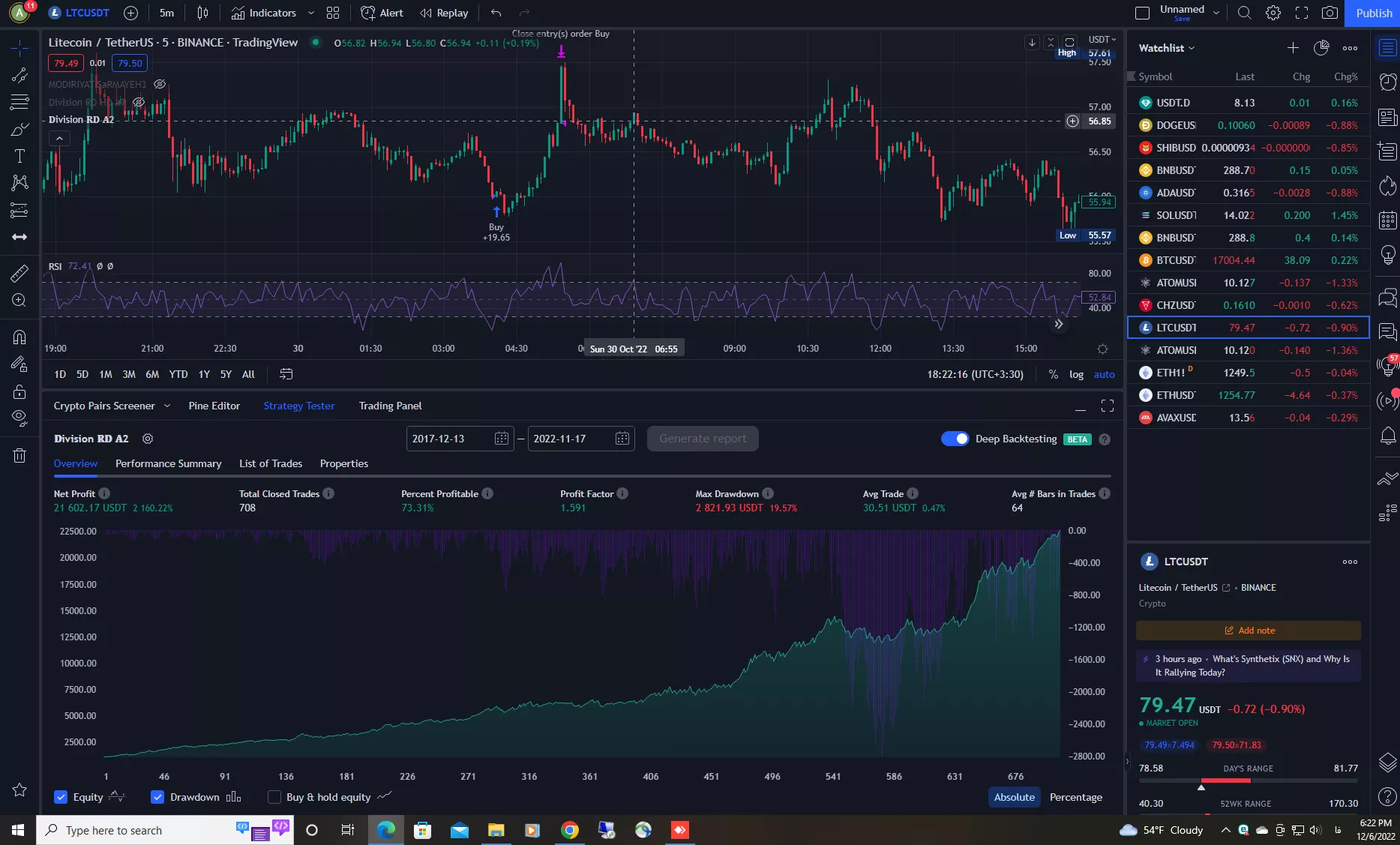Click Generate report button
The width and height of the screenshot is (1400, 845).
point(703,439)
